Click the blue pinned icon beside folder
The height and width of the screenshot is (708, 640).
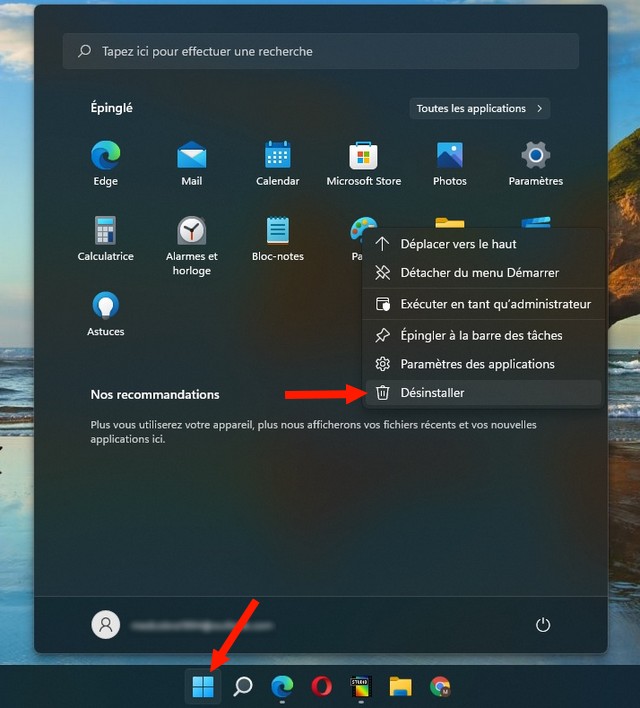point(536,222)
